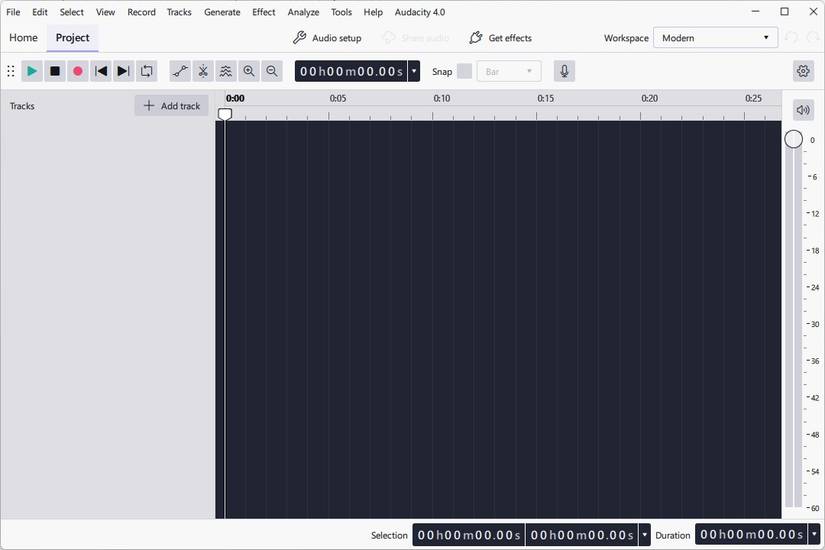Skip to start of project
Image resolution: width=825 pixels, height=550 pixels.
click(x=100, y=71)
